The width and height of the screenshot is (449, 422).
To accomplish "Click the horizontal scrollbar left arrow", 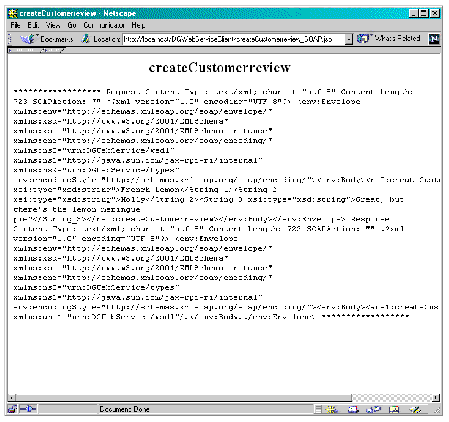I will [12, 398].
